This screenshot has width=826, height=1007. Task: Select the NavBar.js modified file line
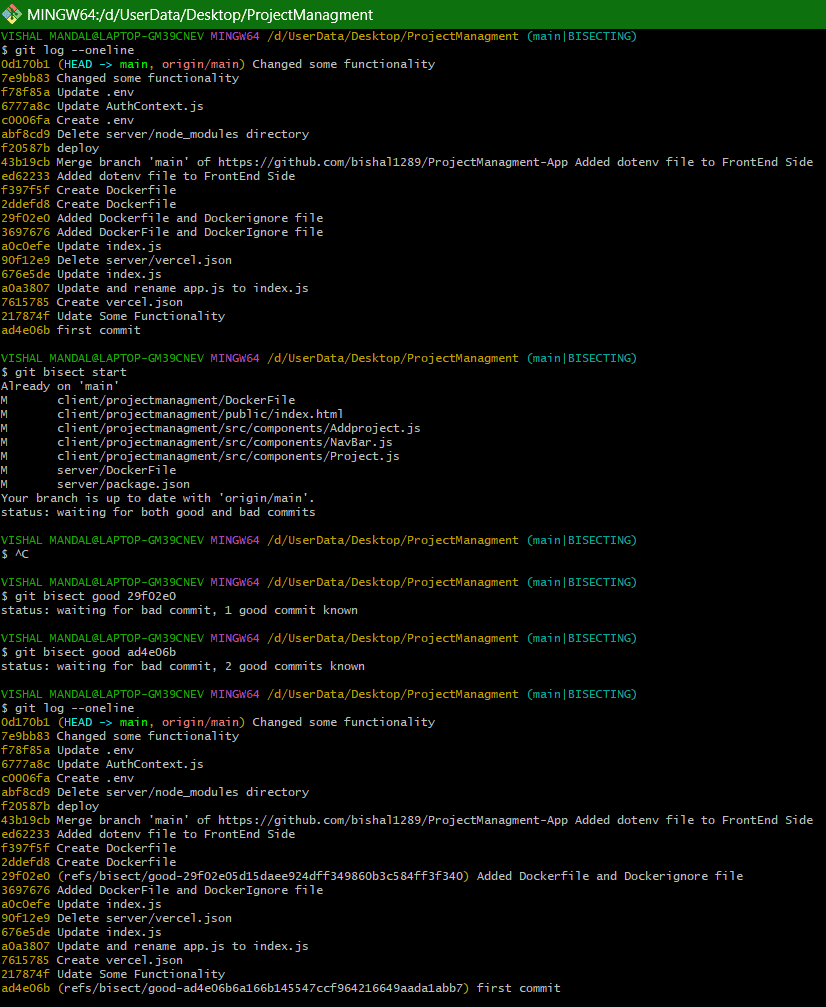[x=197, y=442]
